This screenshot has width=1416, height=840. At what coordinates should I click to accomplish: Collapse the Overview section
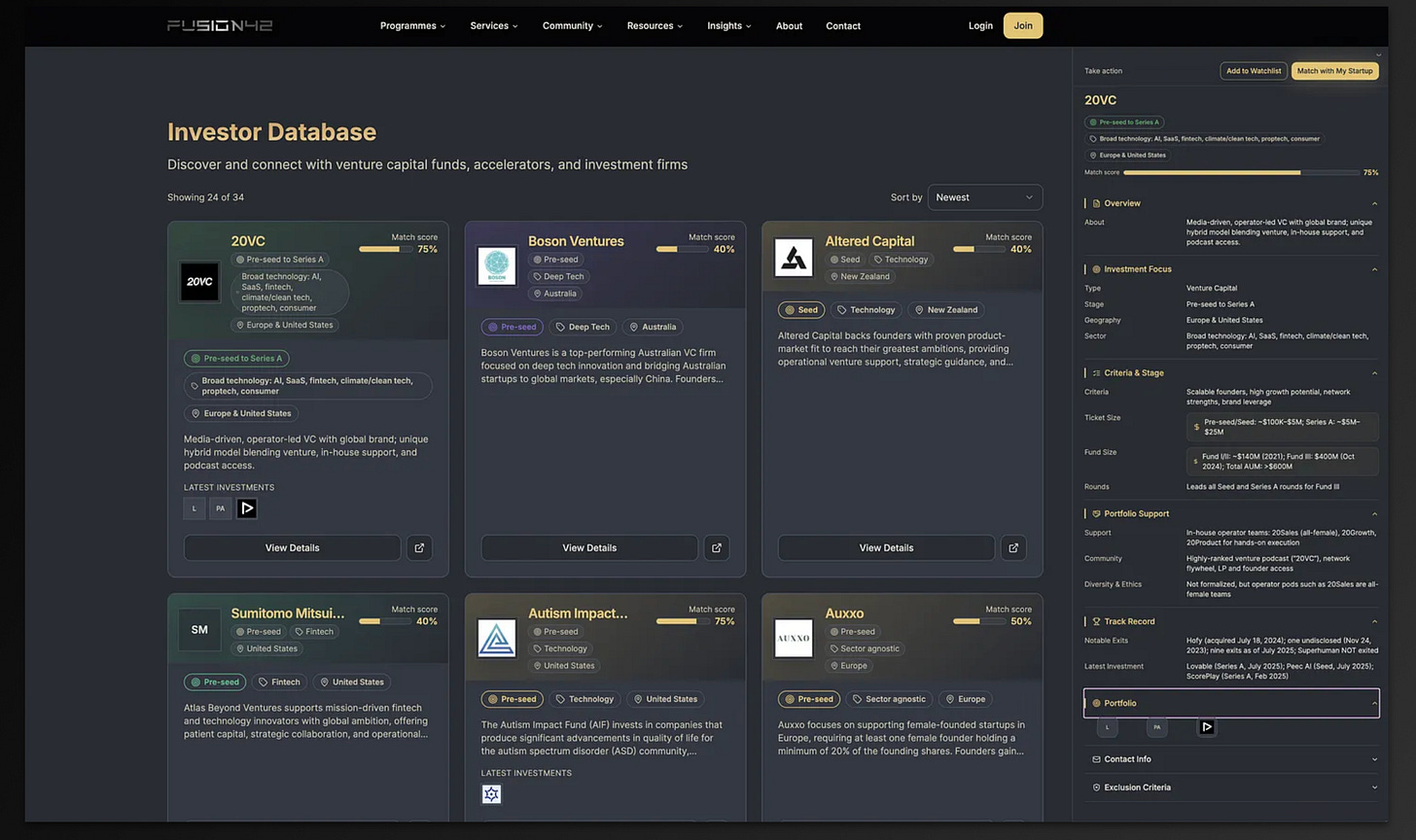coord(1374,203)
